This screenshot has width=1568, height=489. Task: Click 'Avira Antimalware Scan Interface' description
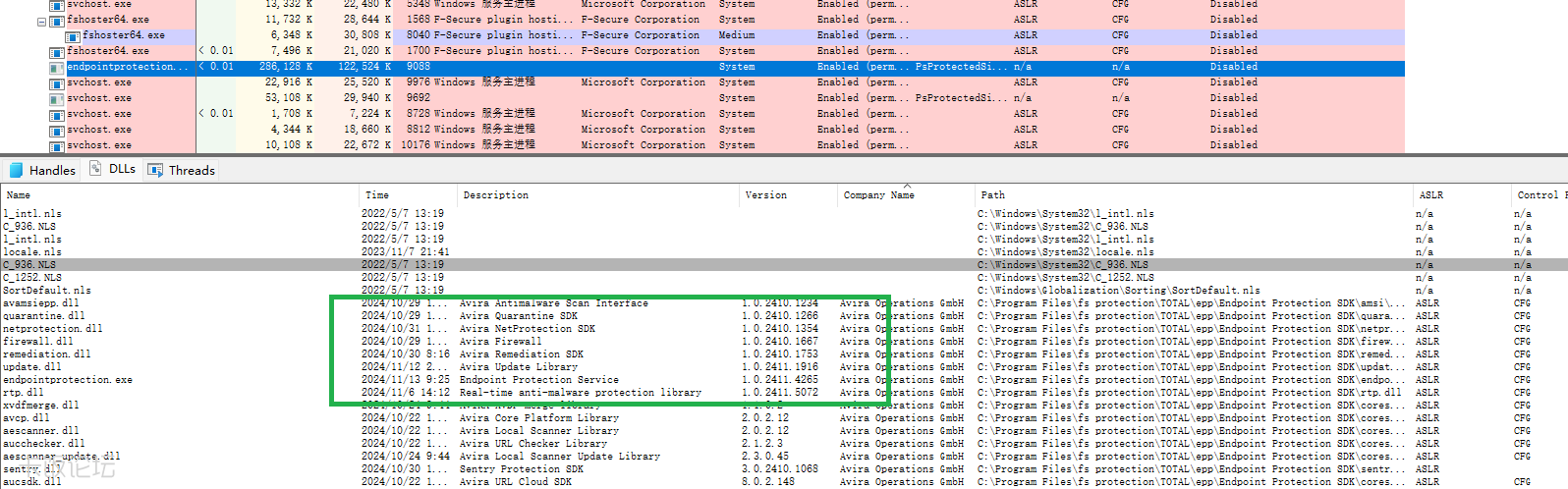tap(554, 303)
